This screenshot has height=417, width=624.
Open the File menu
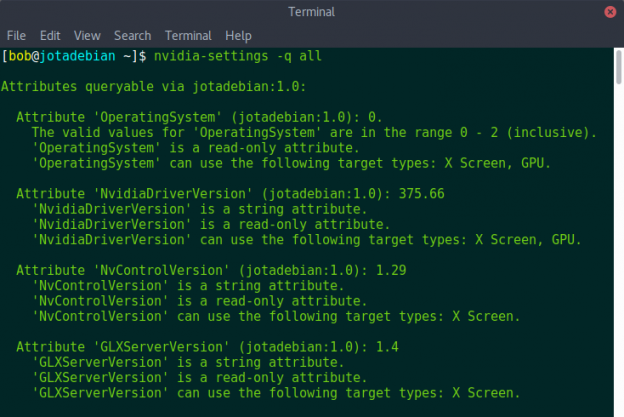[17, 35]
